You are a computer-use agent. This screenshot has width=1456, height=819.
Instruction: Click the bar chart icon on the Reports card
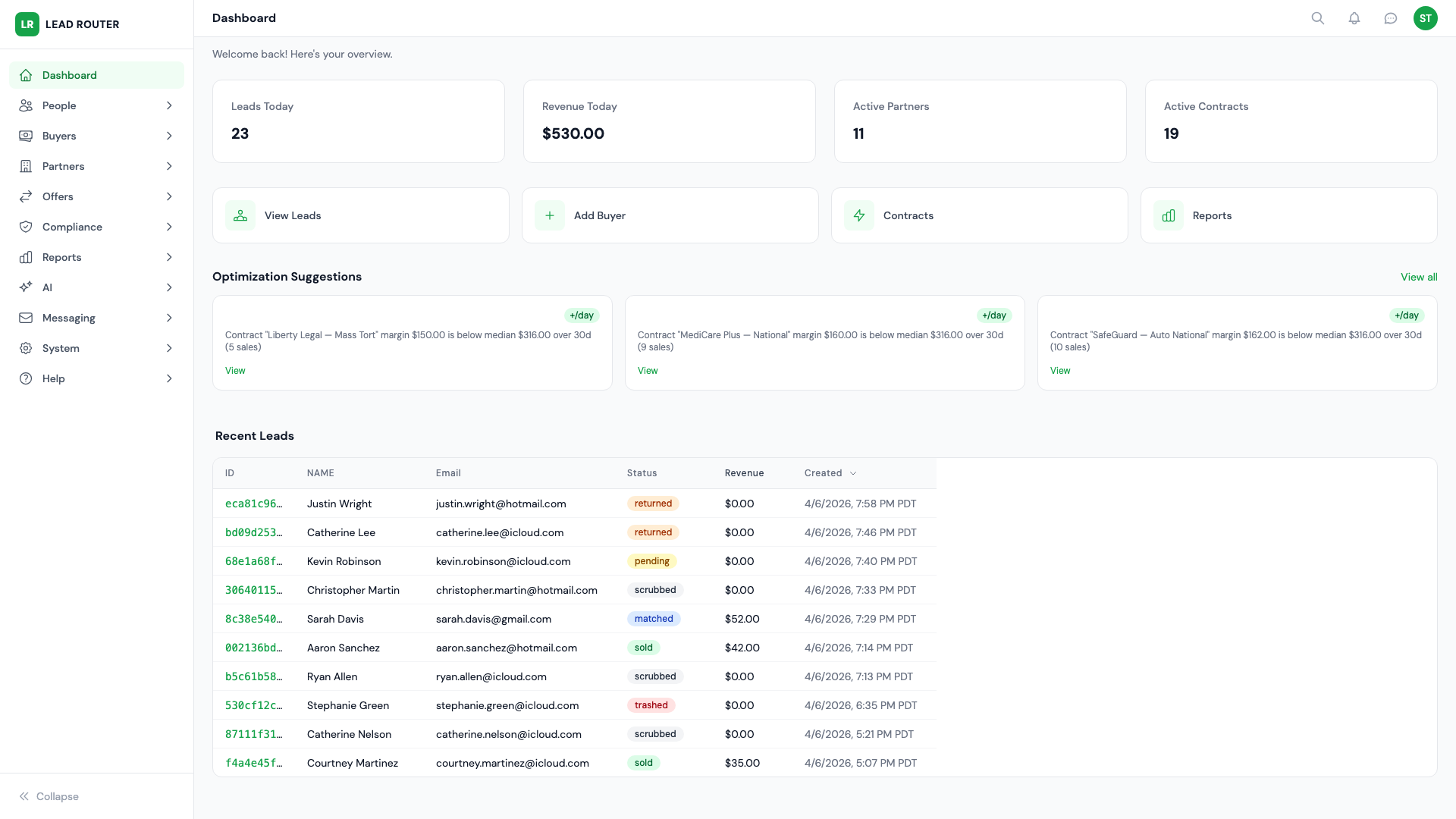(x=1169, y=215)
